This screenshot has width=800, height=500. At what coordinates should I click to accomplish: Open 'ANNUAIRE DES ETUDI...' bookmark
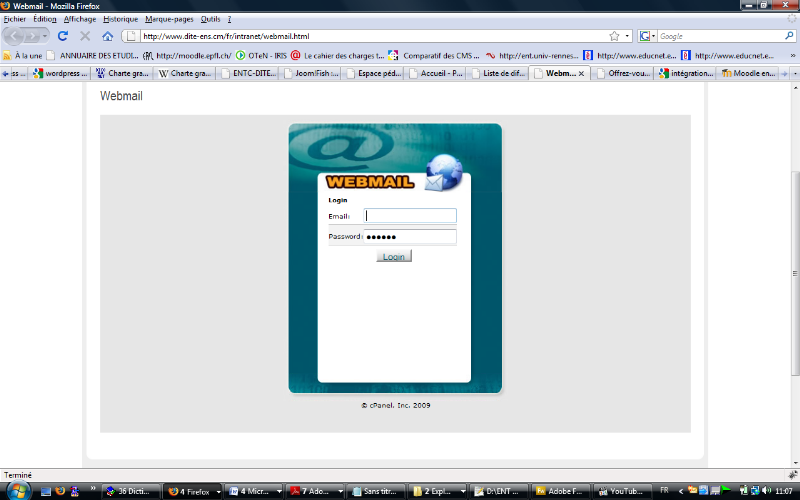[x=93, y=56]
